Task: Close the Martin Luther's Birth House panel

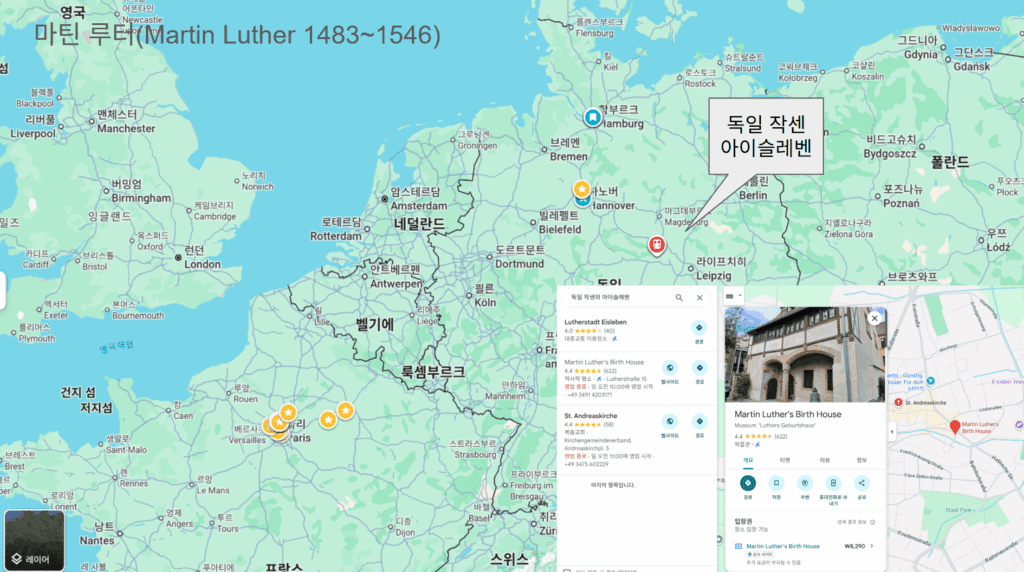Action: [x=874, y=318]
